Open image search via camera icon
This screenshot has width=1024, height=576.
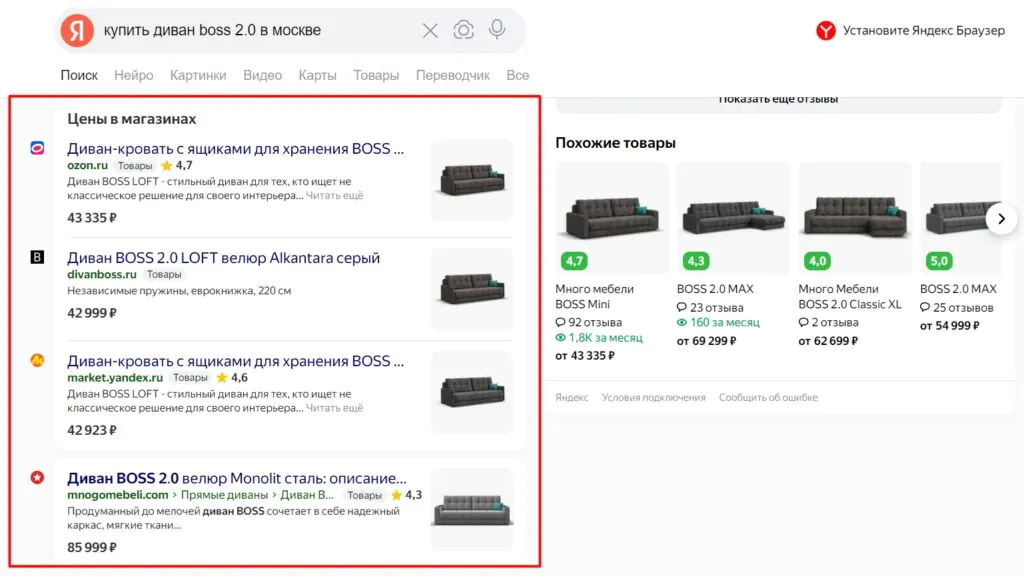[464, 30]
